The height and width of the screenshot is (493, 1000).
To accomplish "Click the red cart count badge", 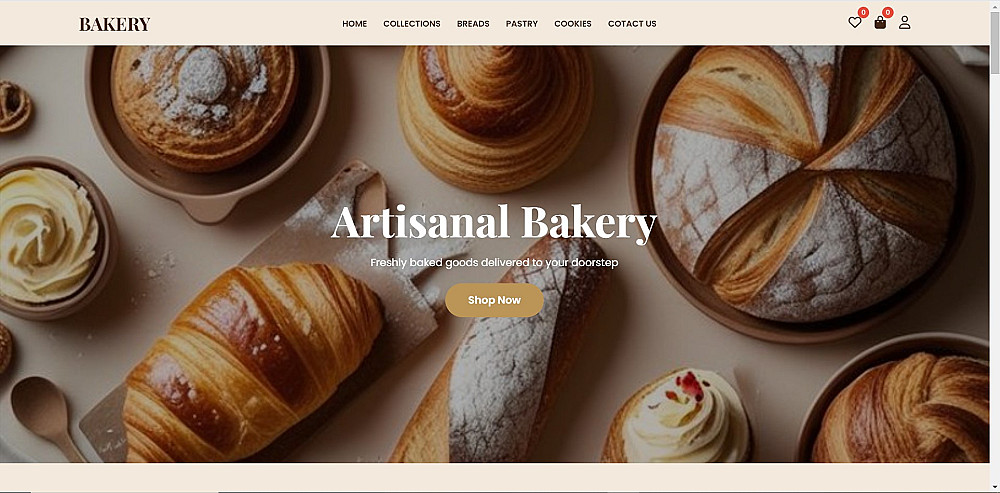I will click(888, 12).
